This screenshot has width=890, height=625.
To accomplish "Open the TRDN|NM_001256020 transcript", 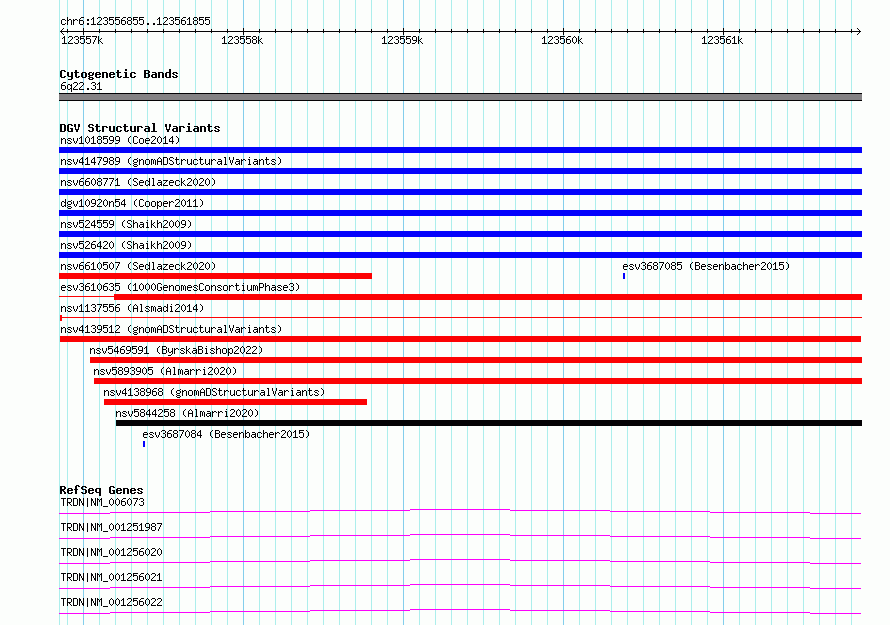I will [x=111, y=552].
